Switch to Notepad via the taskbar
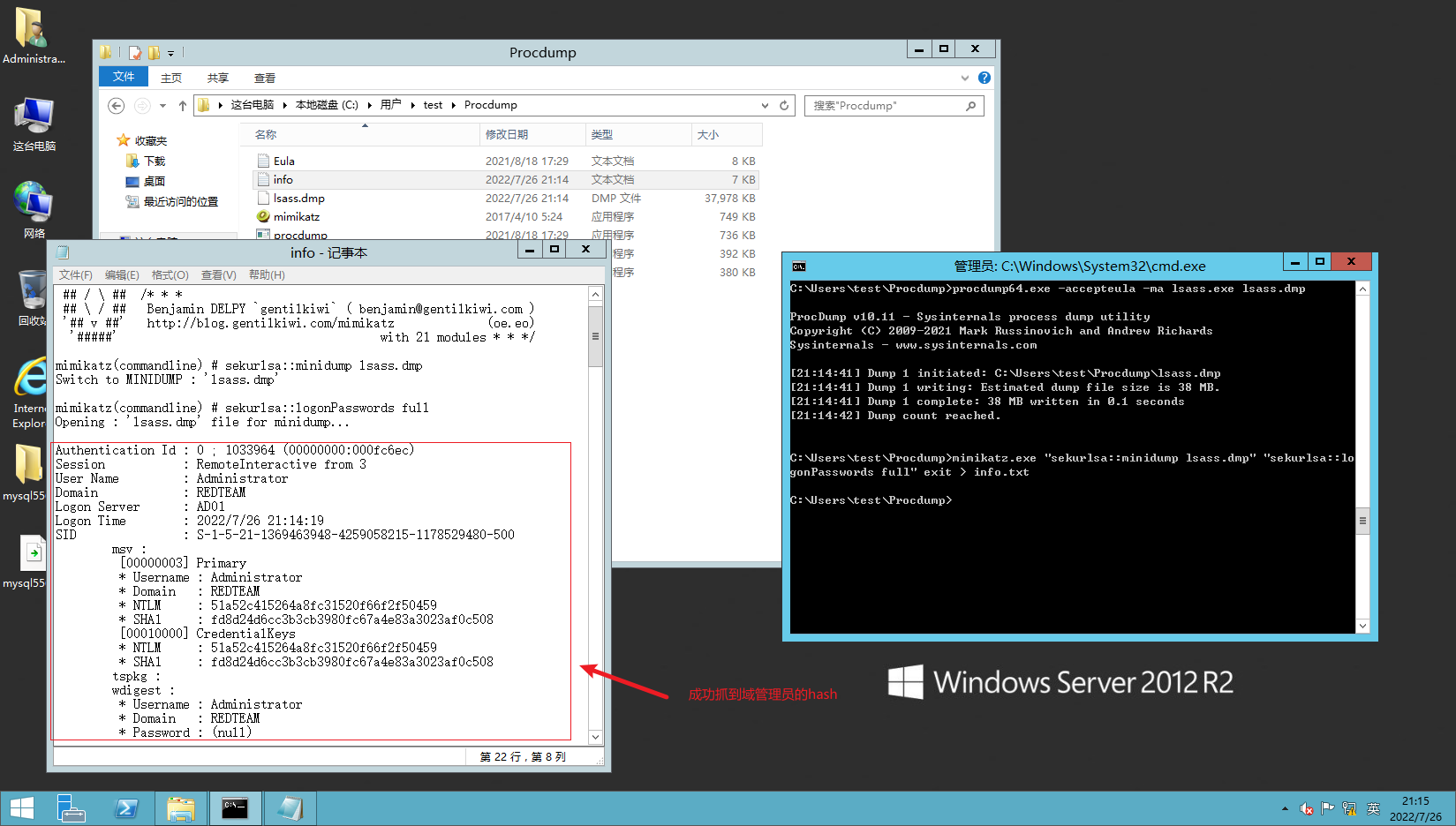The image size is (1456, 826). click(x=290, y=807)
